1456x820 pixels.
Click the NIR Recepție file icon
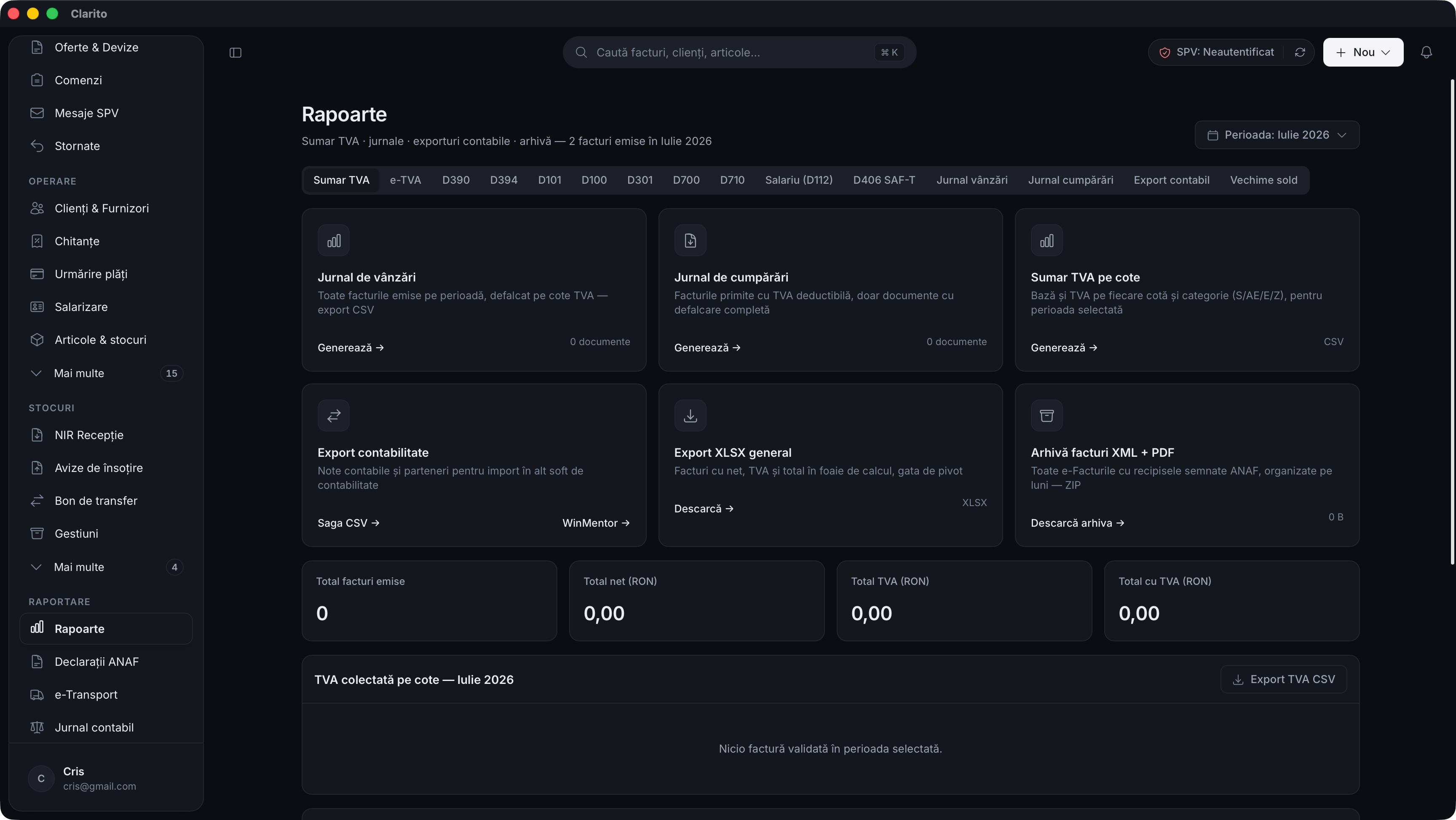click(37, 435)
